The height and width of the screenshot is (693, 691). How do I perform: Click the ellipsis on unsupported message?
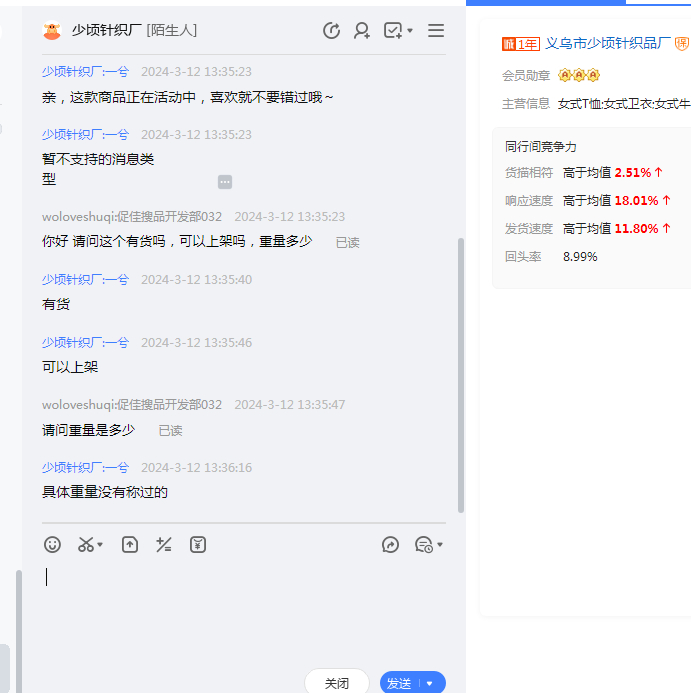[x=225, y=182]
